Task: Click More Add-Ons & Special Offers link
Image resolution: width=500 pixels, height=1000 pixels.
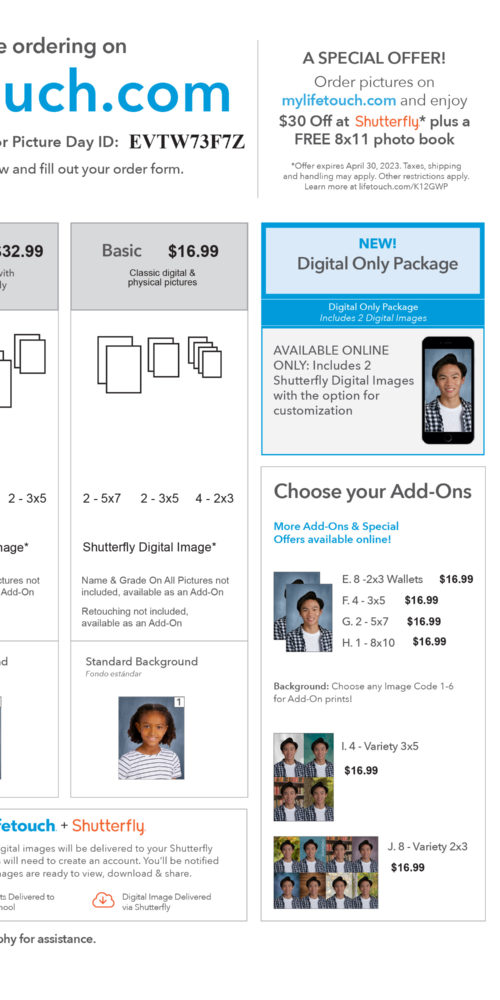Action: [x=336, y=533]
